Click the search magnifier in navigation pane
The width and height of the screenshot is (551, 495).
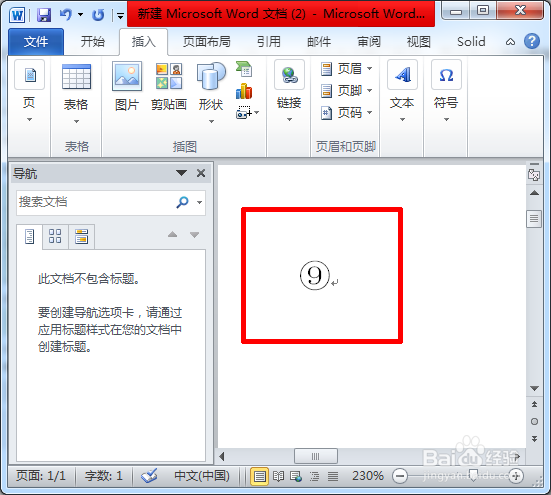182,202
